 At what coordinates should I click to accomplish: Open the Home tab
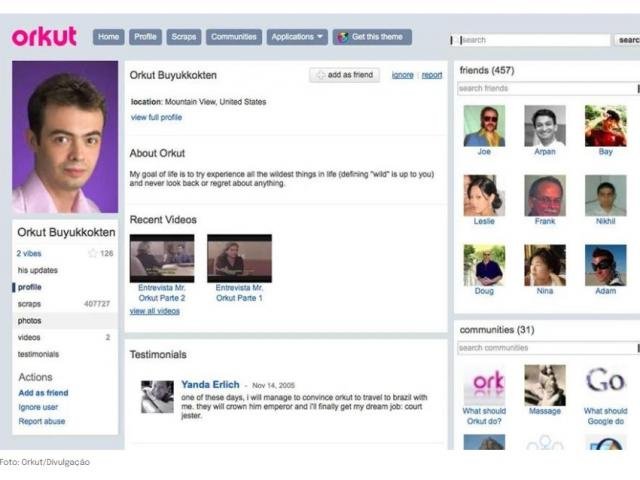point(109,37)
